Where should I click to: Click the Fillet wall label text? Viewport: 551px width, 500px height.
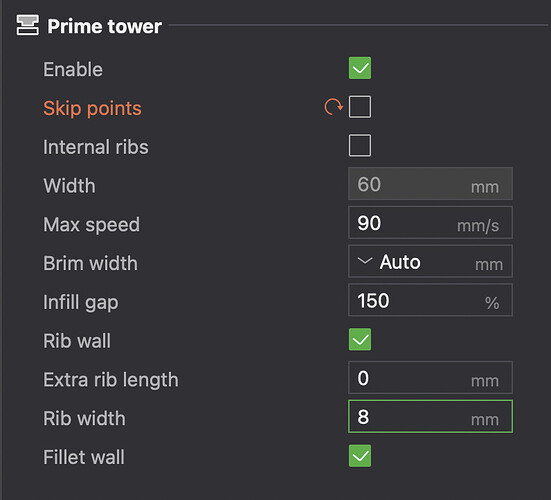[x=84, y=457]
